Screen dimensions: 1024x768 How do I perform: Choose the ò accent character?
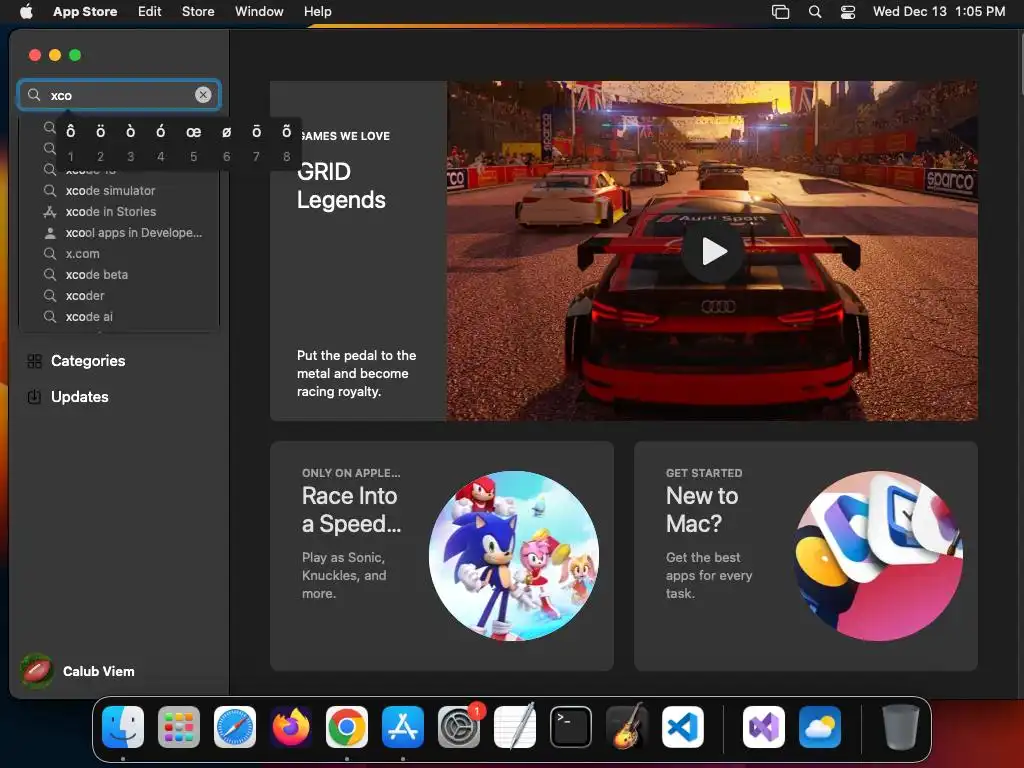point(131,132)
